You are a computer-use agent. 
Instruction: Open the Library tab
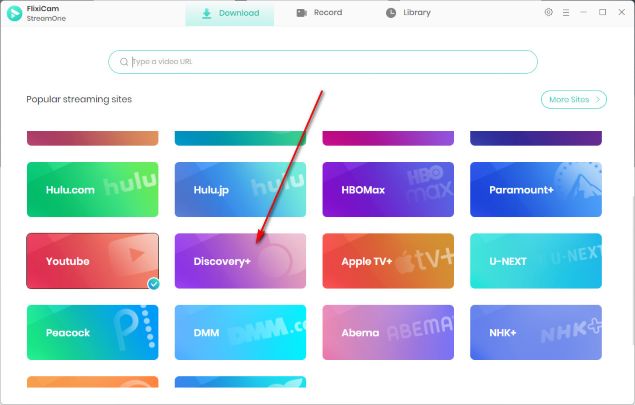(x=408, y=13)
